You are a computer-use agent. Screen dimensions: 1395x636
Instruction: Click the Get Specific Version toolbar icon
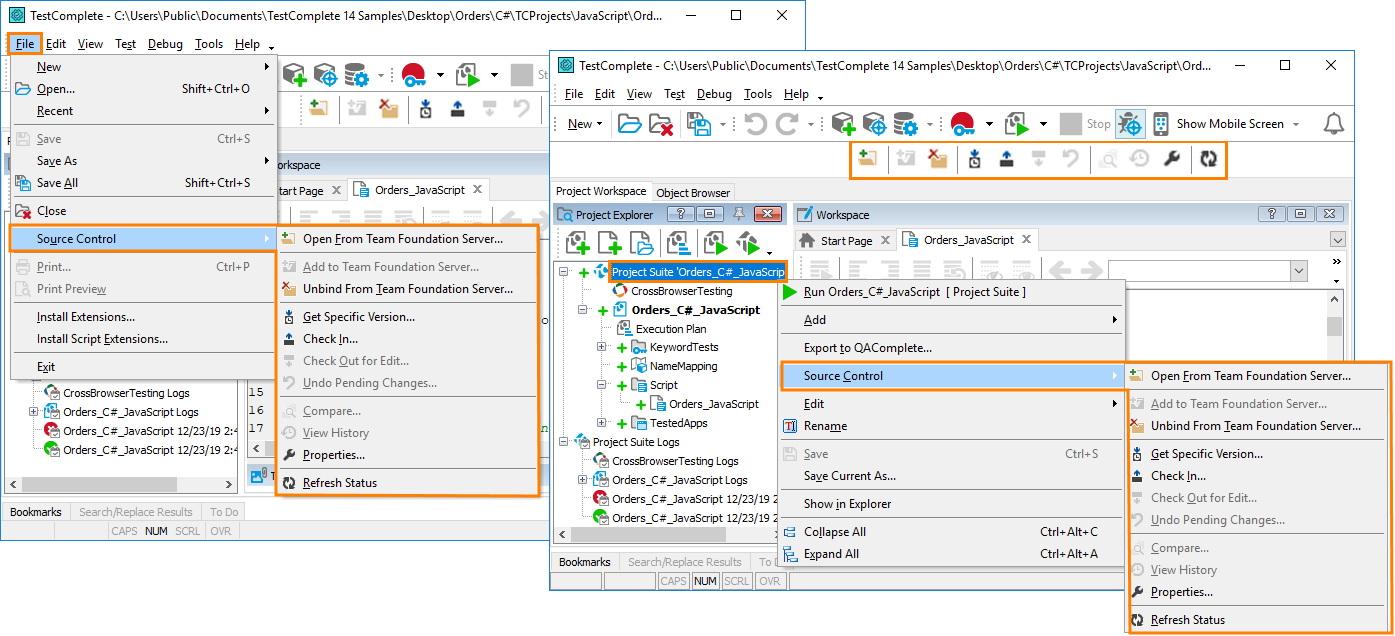[x=974, y=159]
